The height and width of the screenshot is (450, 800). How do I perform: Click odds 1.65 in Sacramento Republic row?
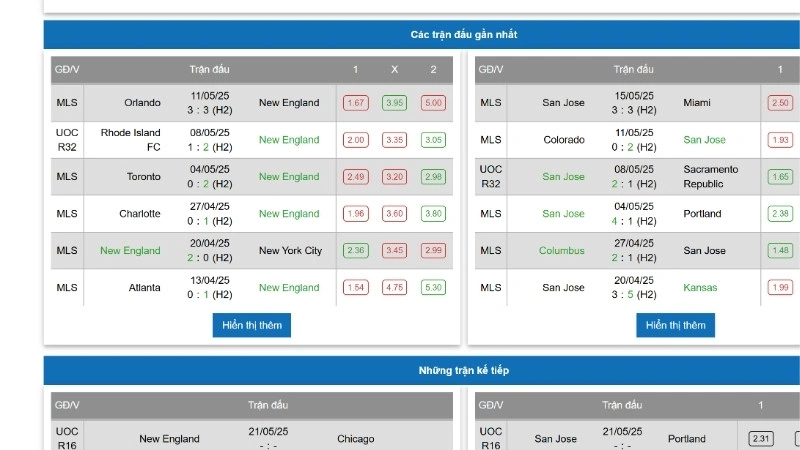point(780,177)
